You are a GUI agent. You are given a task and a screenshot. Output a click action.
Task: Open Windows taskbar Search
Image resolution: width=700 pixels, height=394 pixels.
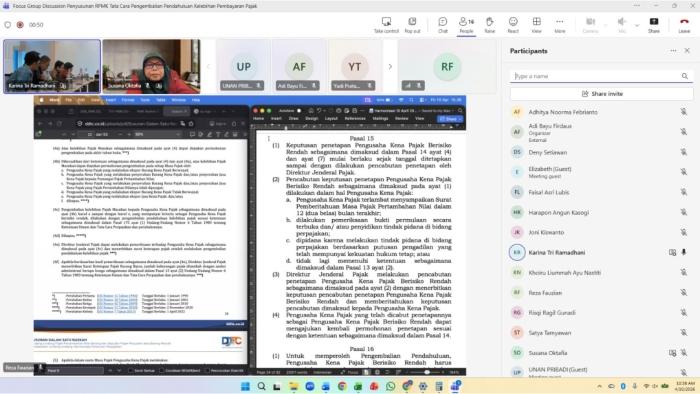[x=261, y=386]
